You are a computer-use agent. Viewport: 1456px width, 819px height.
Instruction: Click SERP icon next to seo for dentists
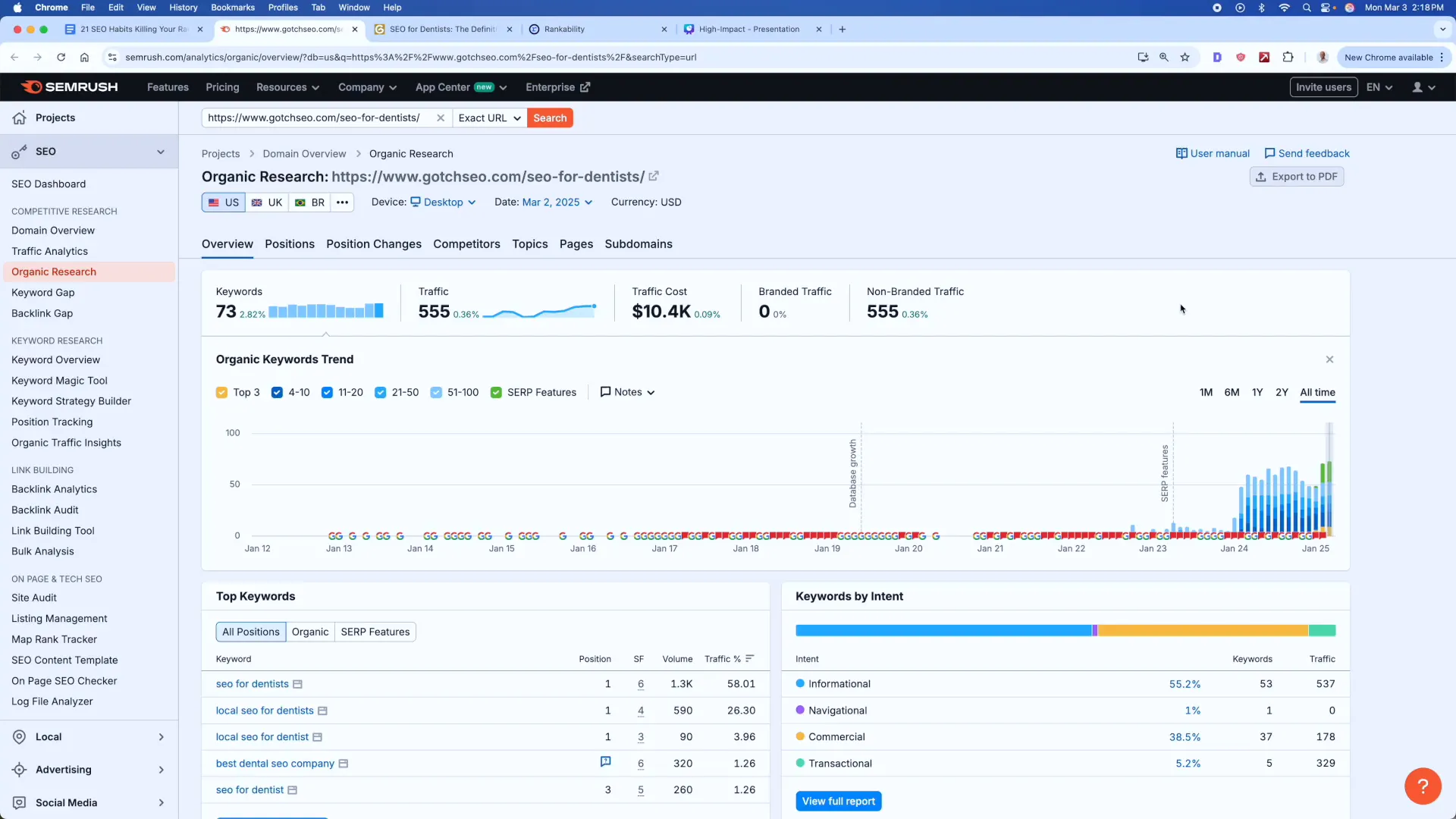coord(298,685)
